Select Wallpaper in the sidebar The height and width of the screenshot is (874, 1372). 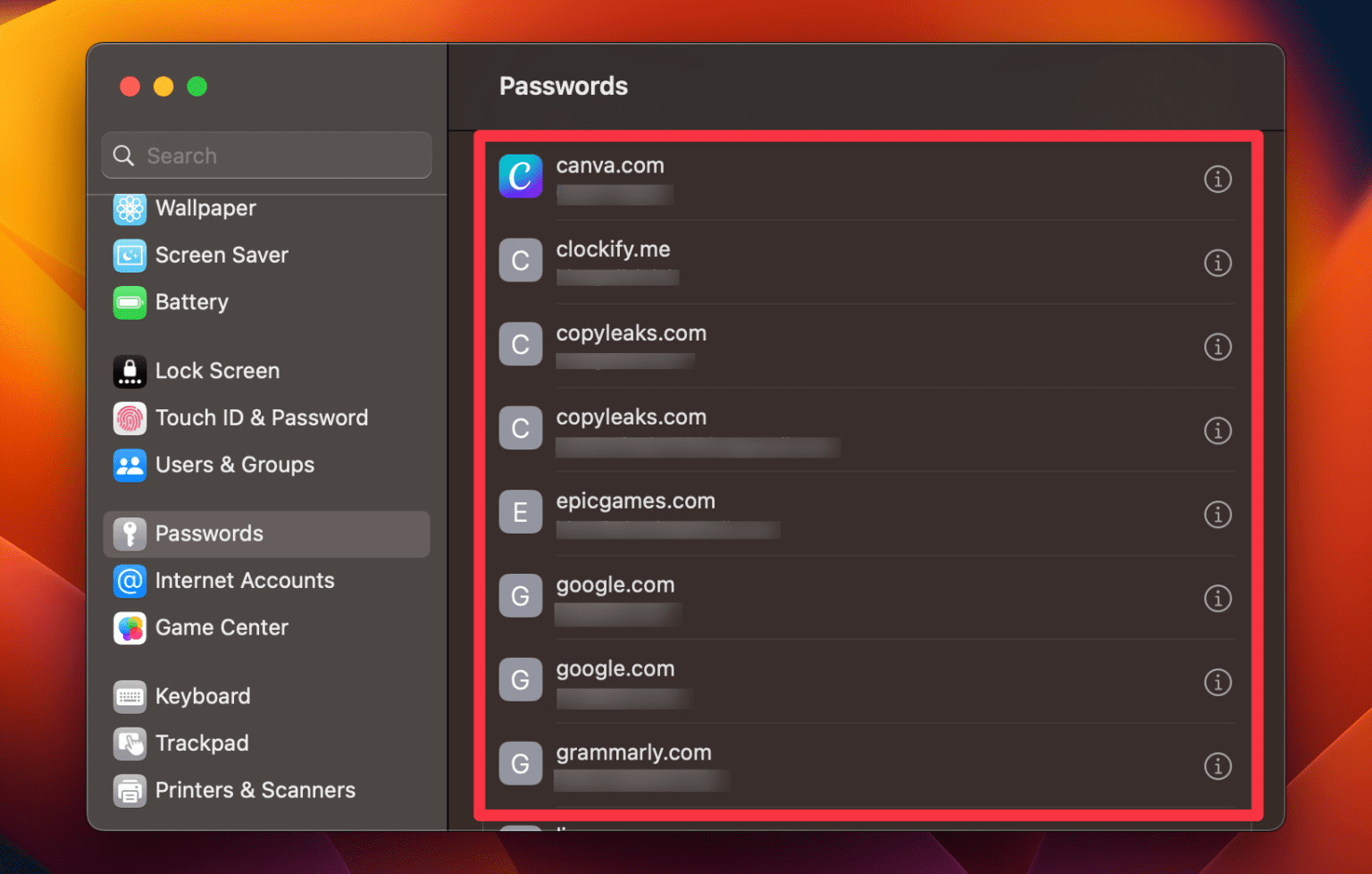[x=205, y=208]
